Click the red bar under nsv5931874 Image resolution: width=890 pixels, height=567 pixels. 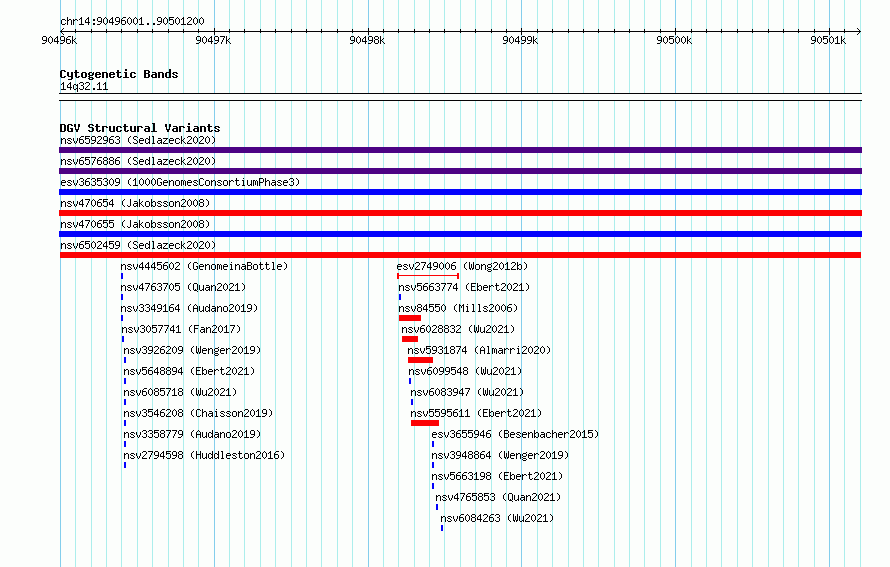click(421, 360)
